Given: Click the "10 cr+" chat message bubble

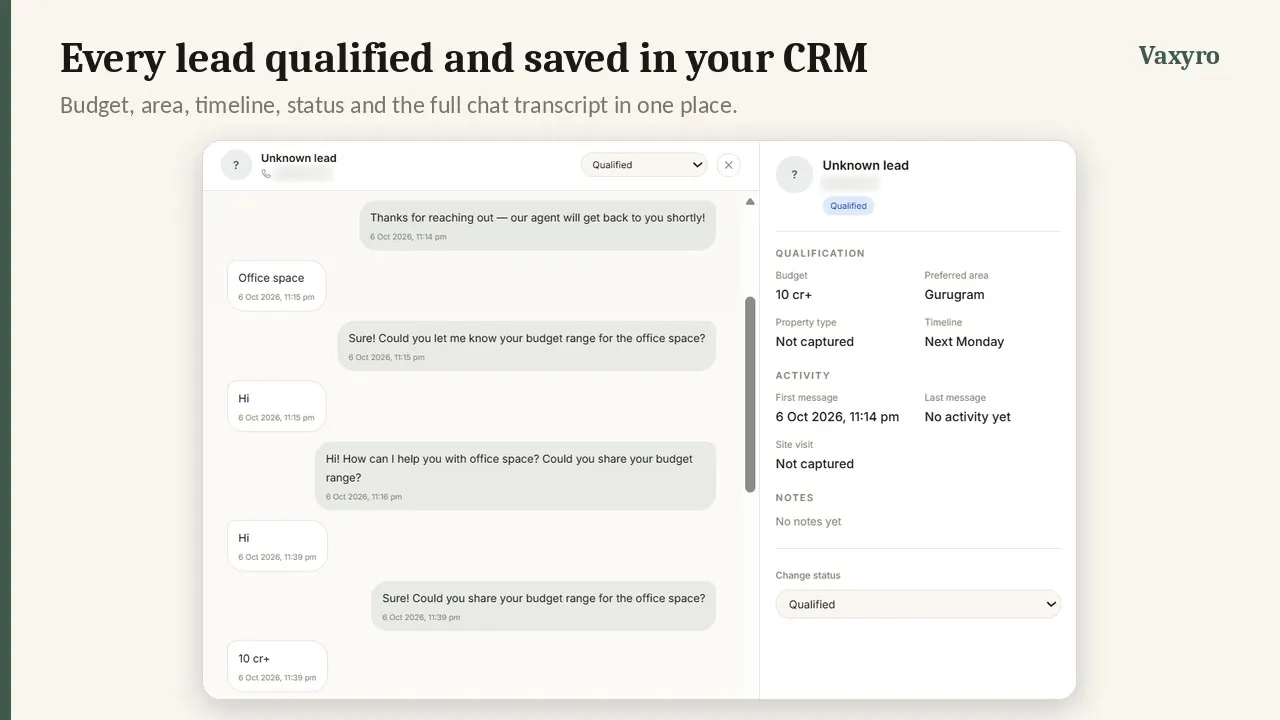Looking at the screenshot, I should pyautogui.click(x=277, y=666).
